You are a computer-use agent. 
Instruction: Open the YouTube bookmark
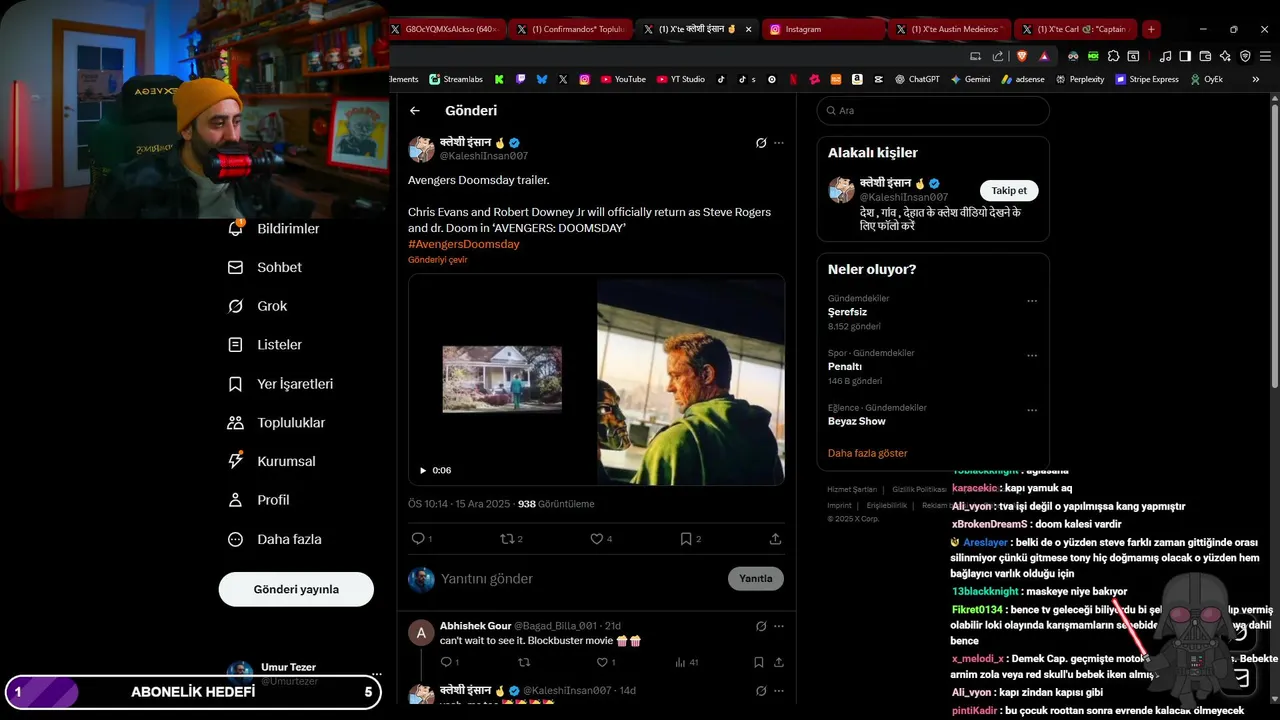pos(623,79)
